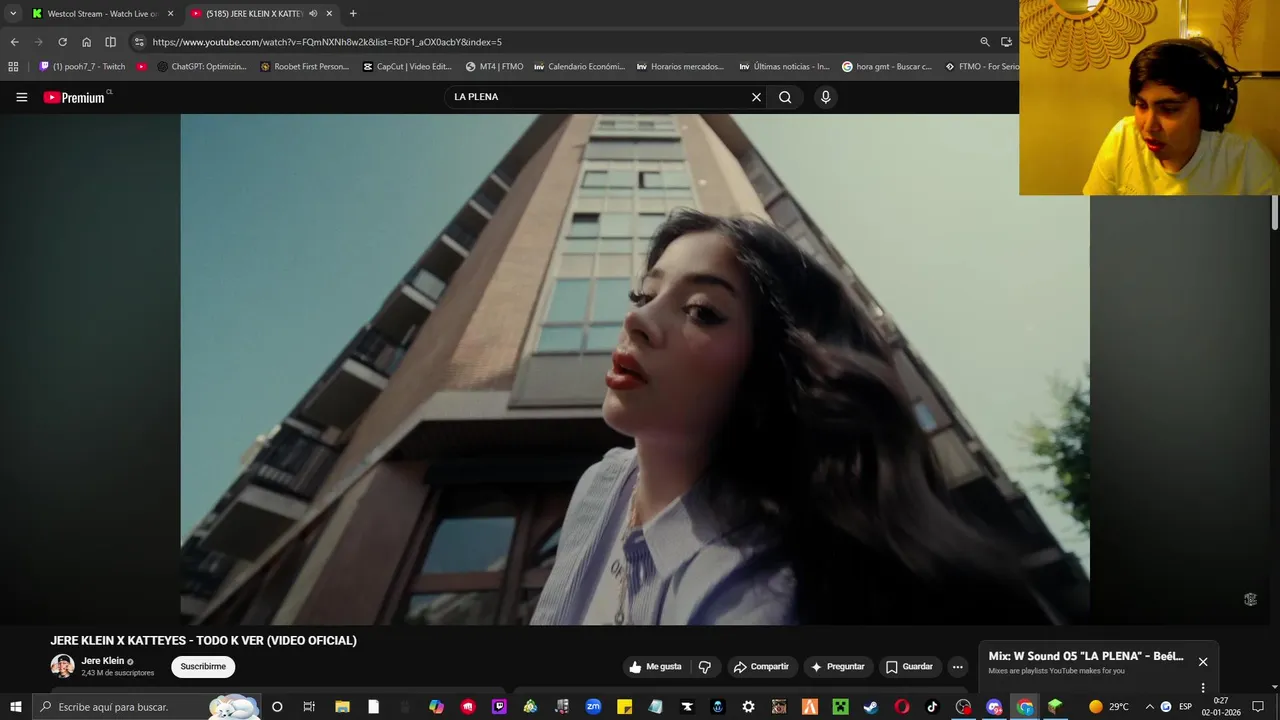Open Discord icon on taskbar
1280x720 pixels.
point(994,707)
